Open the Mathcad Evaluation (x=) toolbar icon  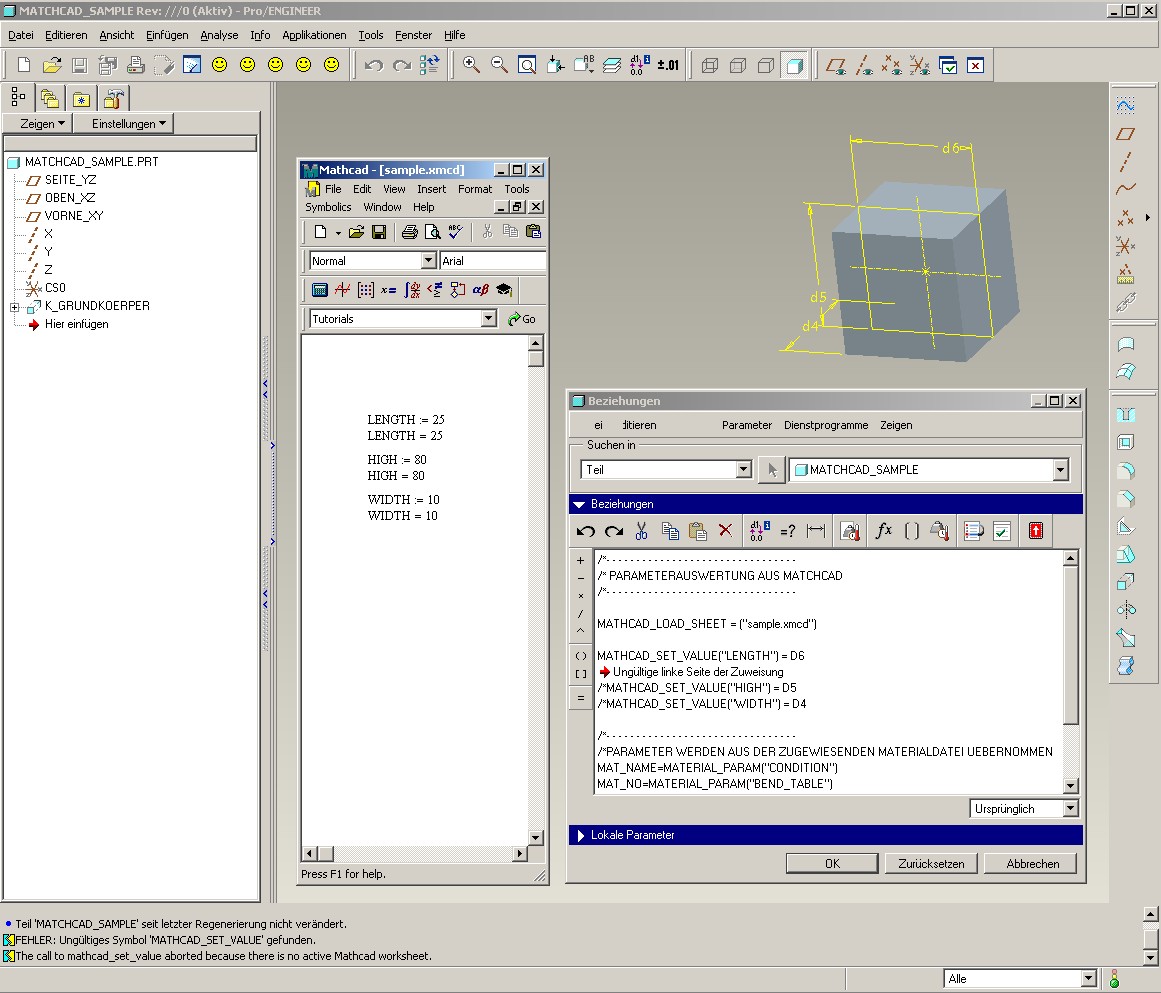[x=389, y=290]
